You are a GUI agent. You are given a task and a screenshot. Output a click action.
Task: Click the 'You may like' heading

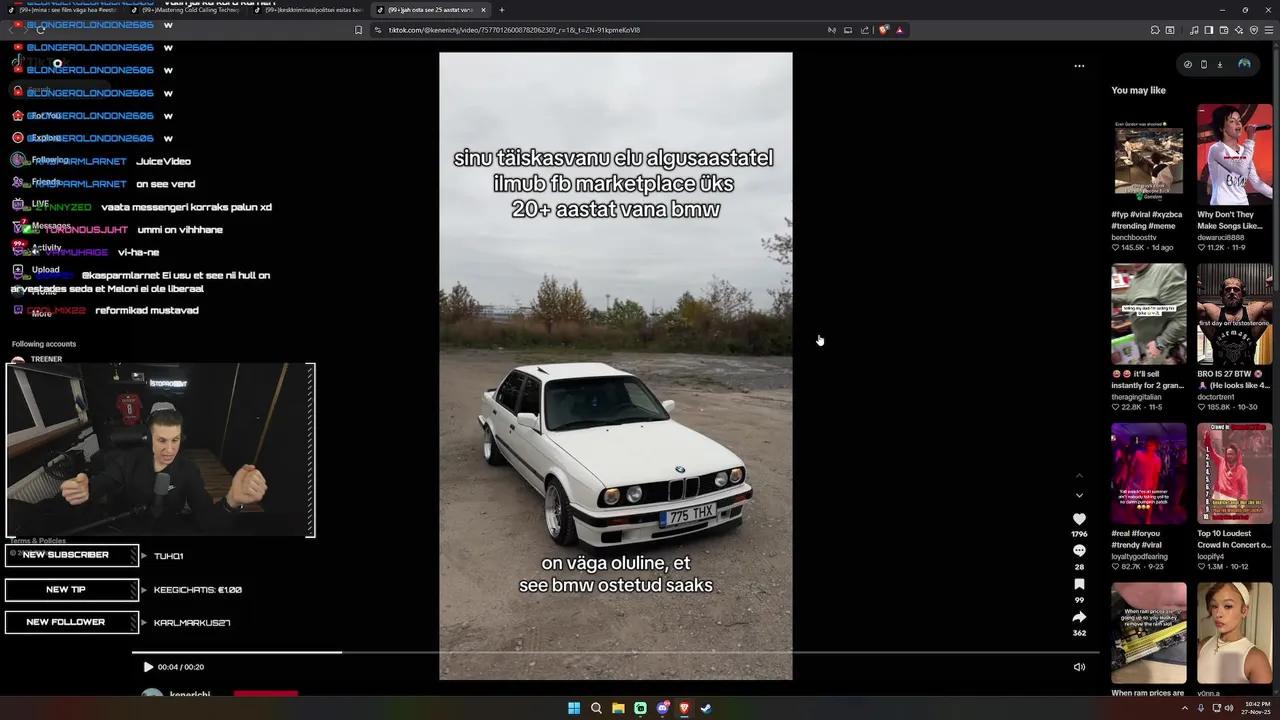[1138, 90]
